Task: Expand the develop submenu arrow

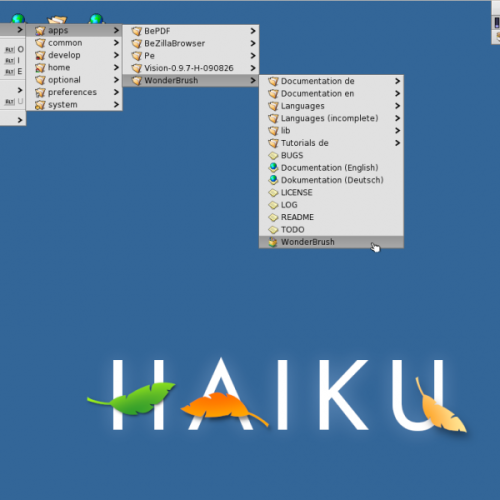Action: point(116,55)
